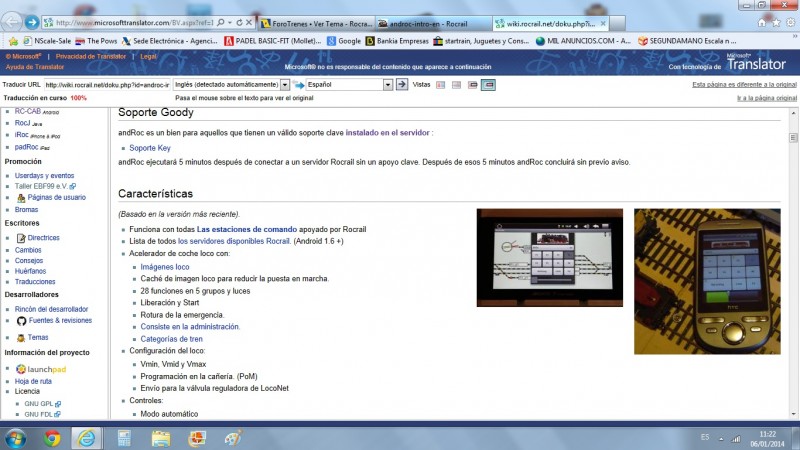This screenshot has height=450, width=800.
Task: Open the Categorías de tren link
Action: (171, 339)
